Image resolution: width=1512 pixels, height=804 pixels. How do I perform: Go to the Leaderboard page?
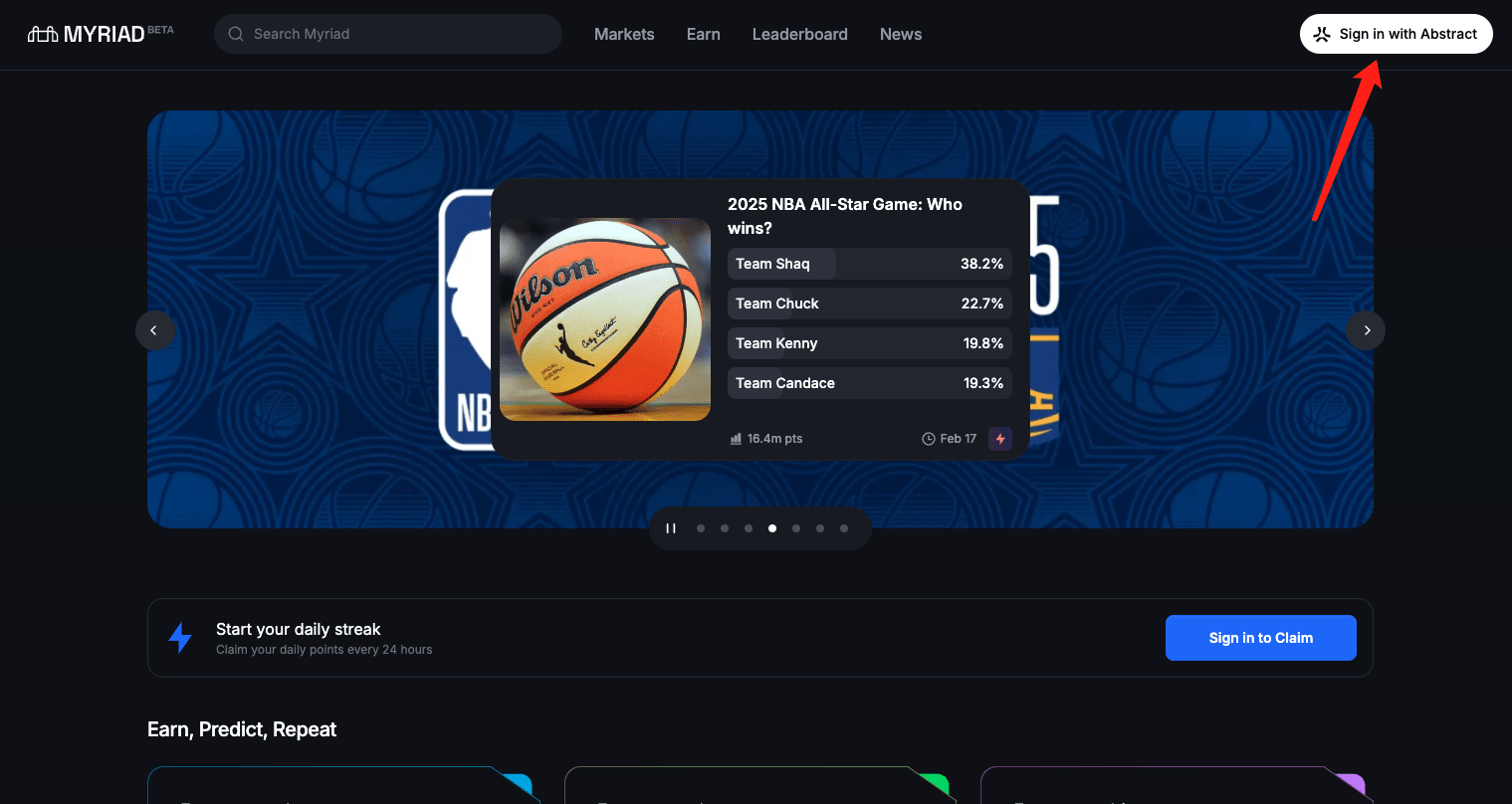(800, 34)
